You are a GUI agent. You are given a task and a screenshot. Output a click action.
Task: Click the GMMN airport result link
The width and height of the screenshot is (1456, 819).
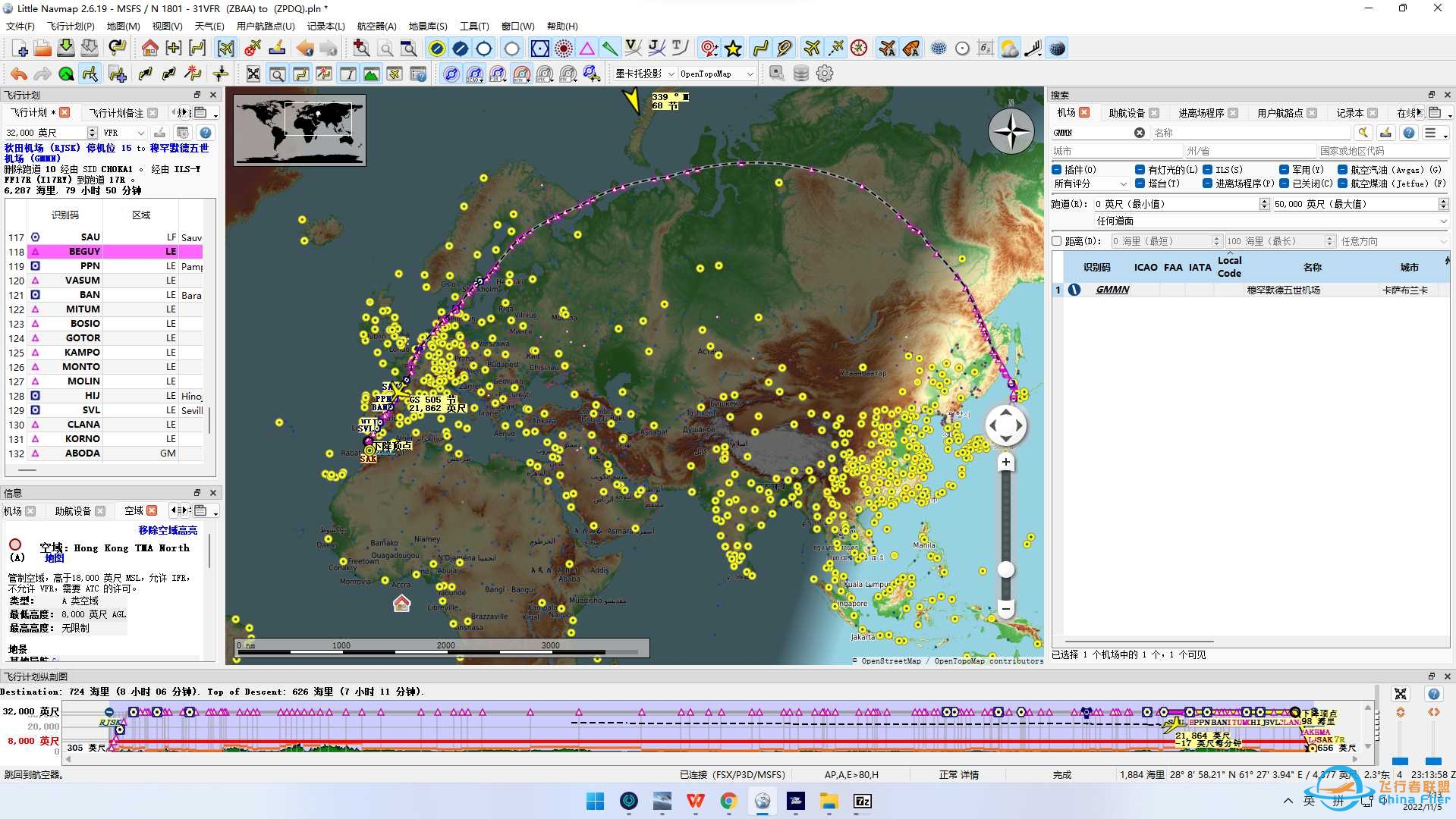(1112, 290)
